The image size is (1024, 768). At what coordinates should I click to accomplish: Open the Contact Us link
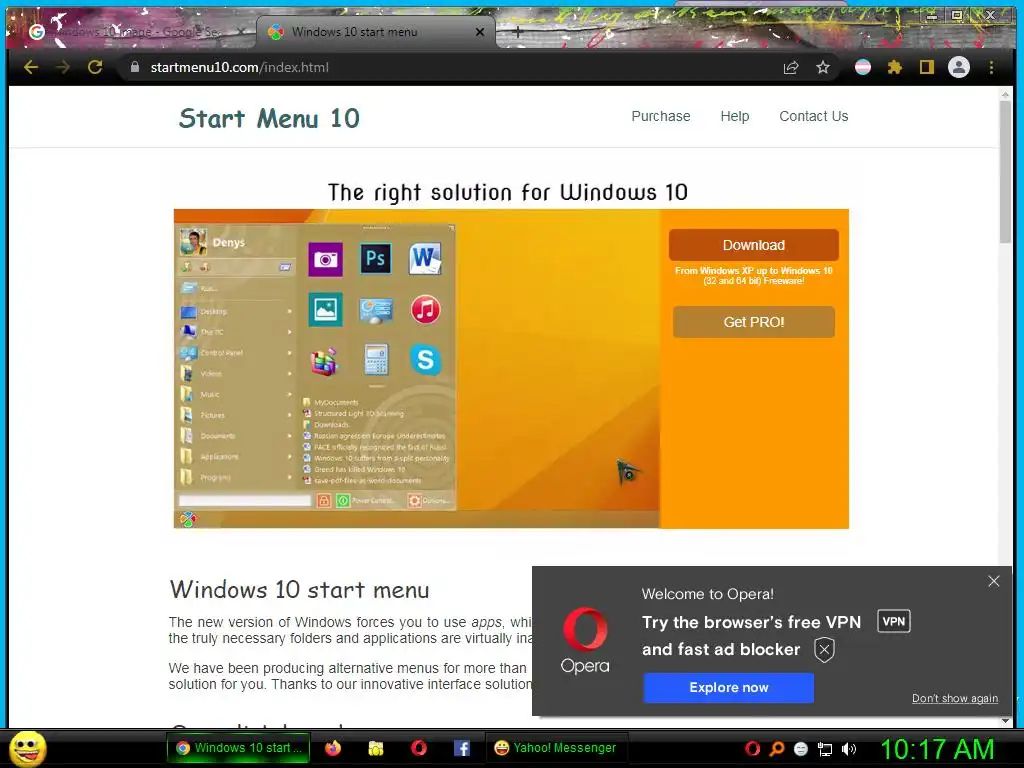point(814,116)
